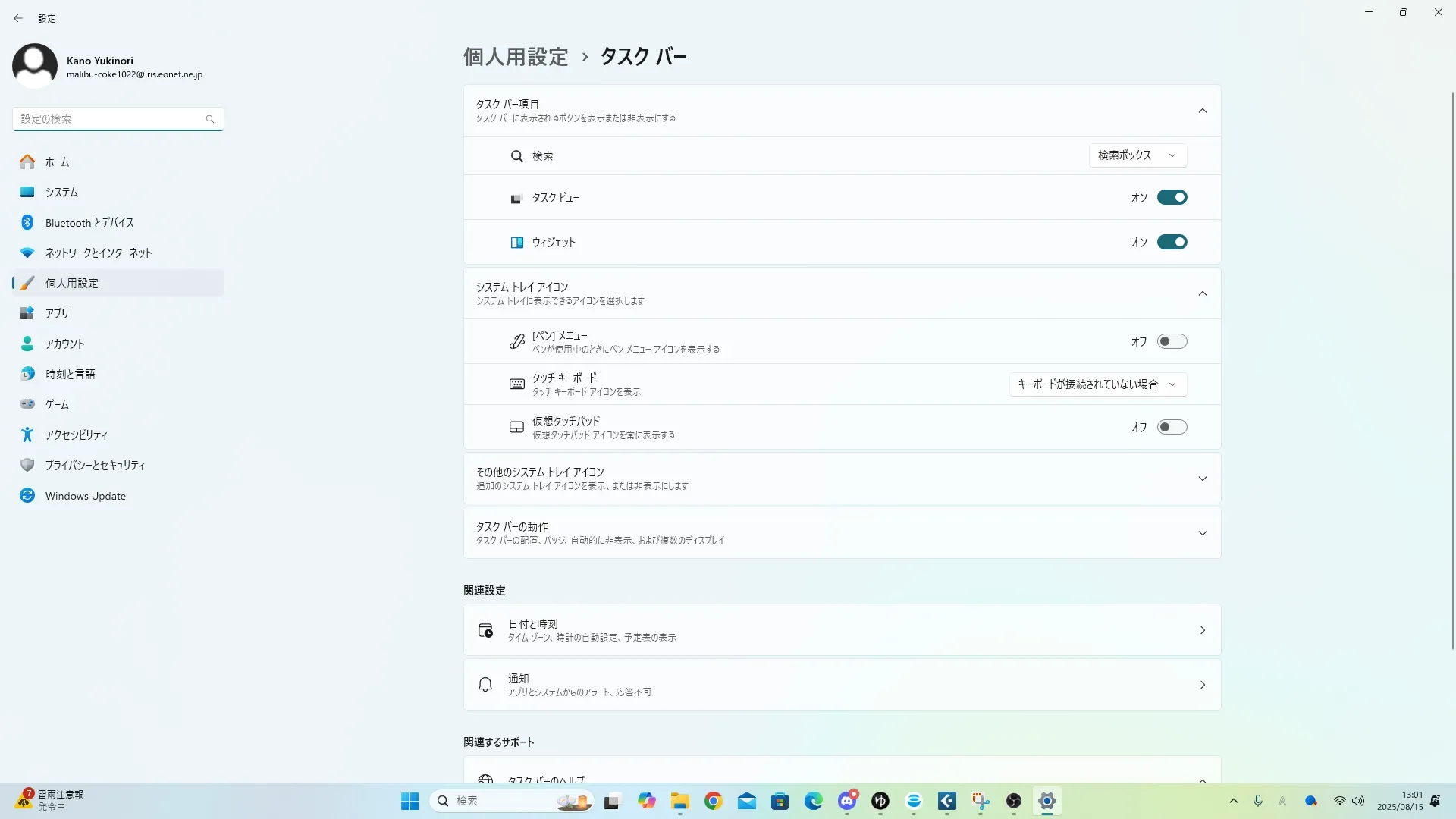Open the 検索ボックス dropdown
1456x819 pixels.
click(x=1137, y=155)
